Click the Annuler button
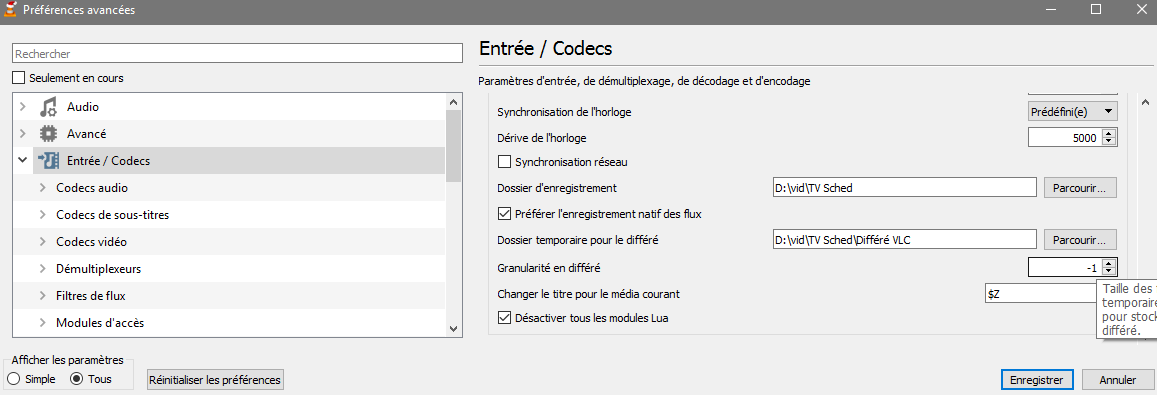Screen dimensions: 1157x395 pos(1118,380)
